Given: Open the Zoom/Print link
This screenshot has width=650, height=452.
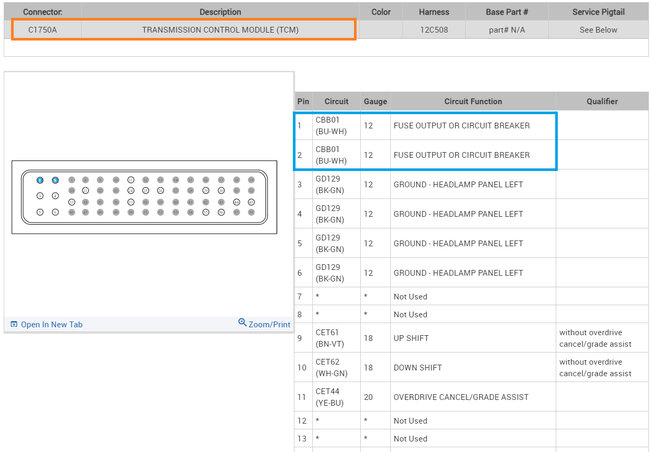Looking at the screenshot, I should click(x=269, y=324).
